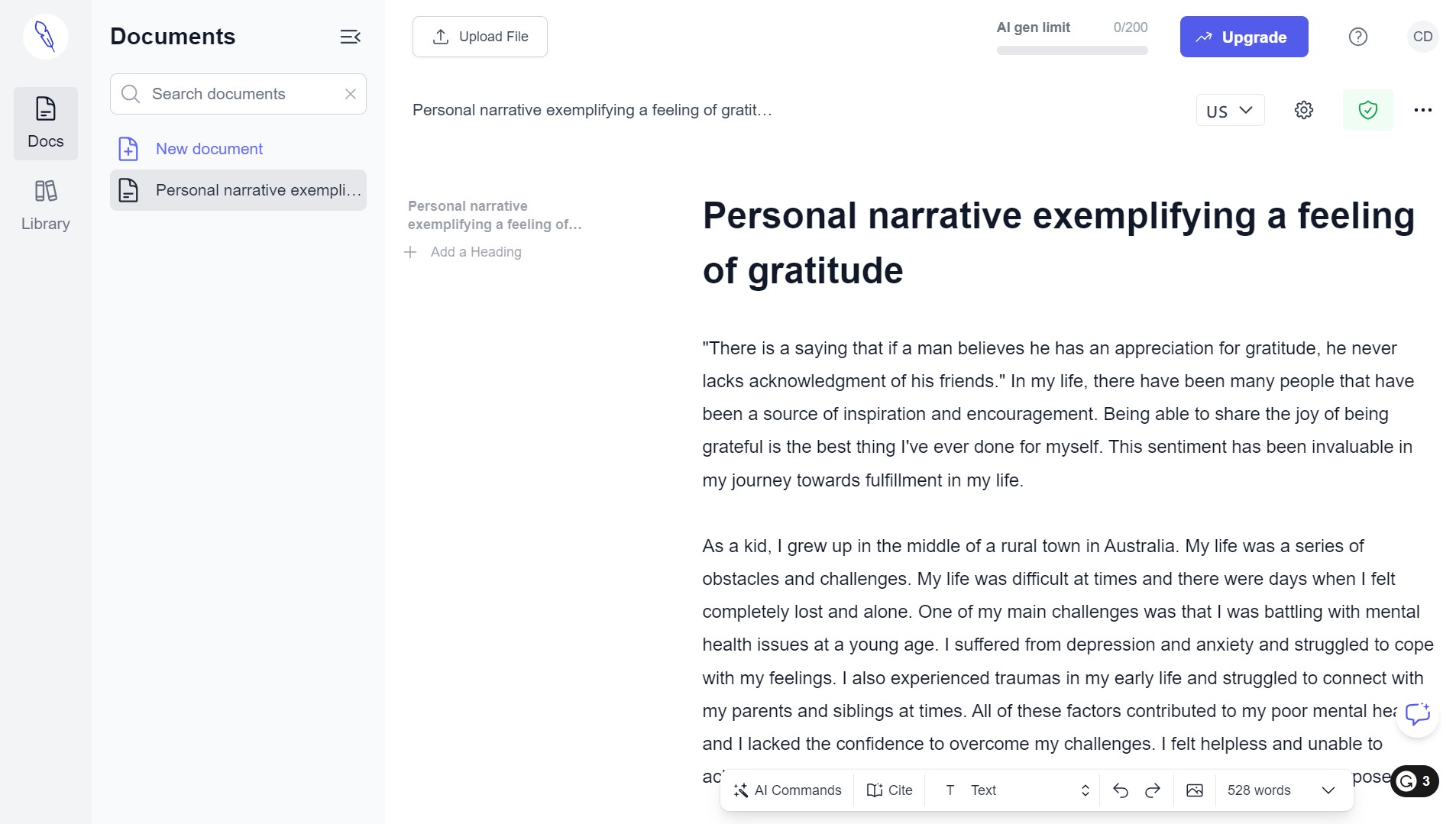
Task: Create a New document
Action: (209, 149)
